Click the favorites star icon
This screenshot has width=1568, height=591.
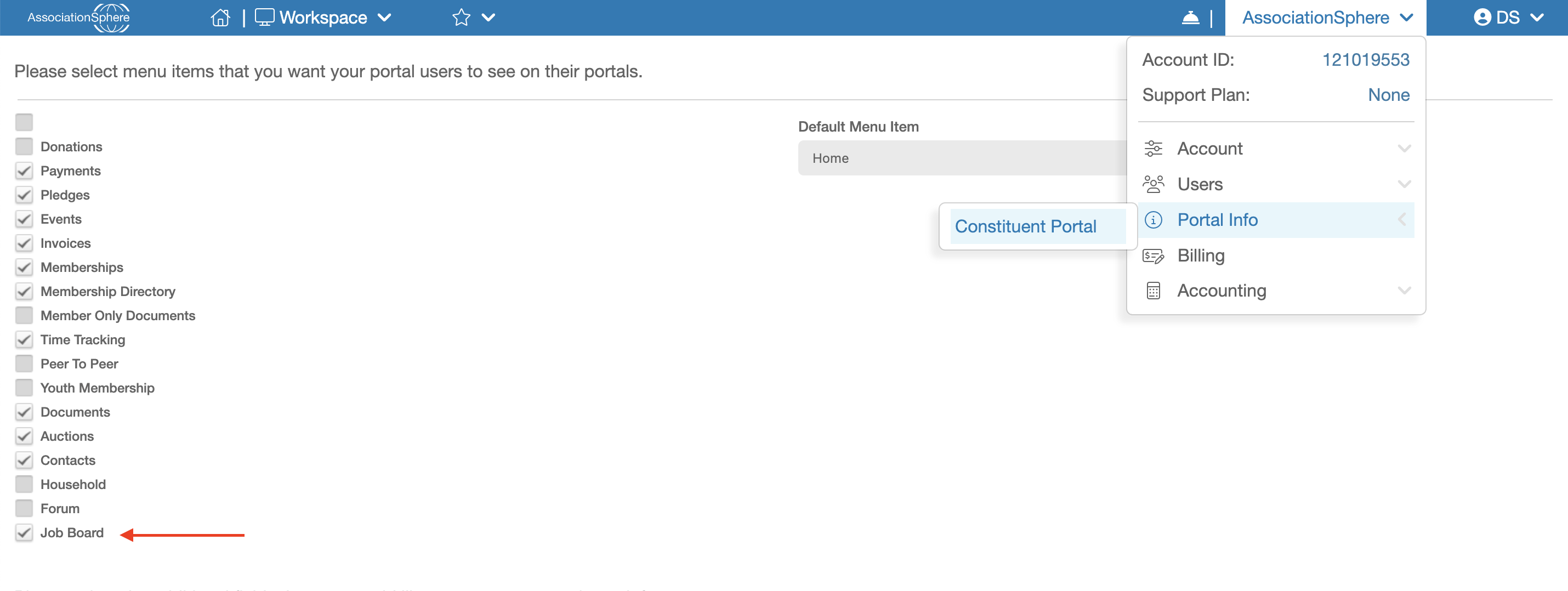coord(461,18)
